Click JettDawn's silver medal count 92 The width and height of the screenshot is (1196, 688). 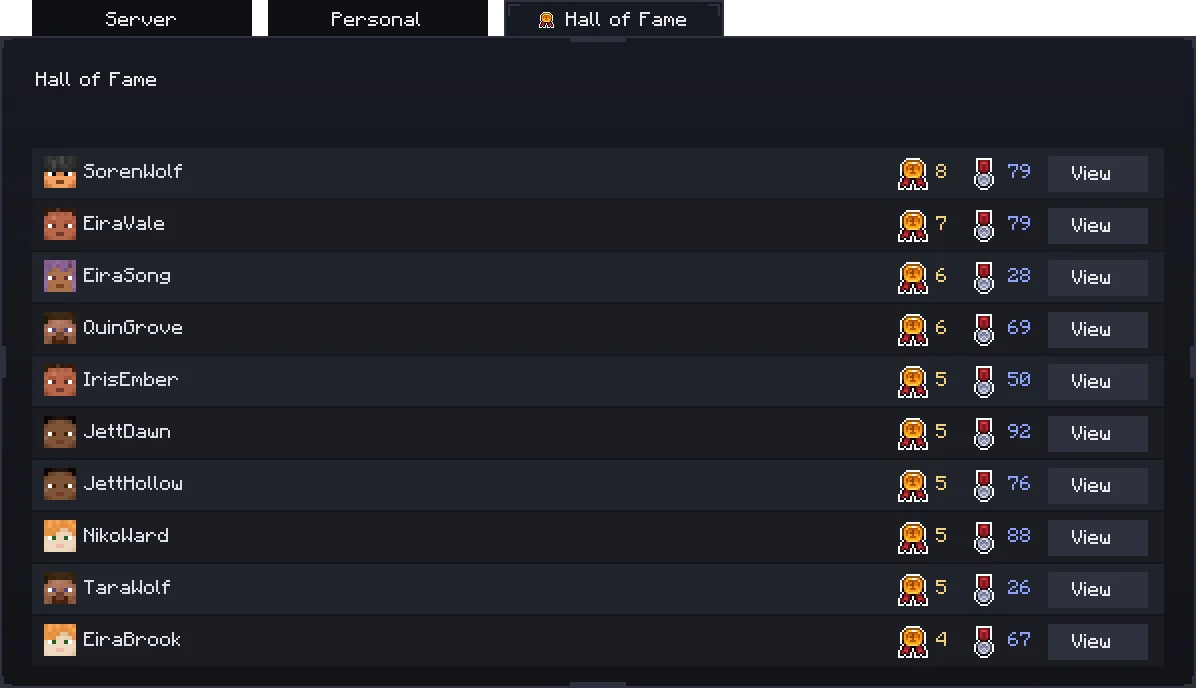point(1018,432)
